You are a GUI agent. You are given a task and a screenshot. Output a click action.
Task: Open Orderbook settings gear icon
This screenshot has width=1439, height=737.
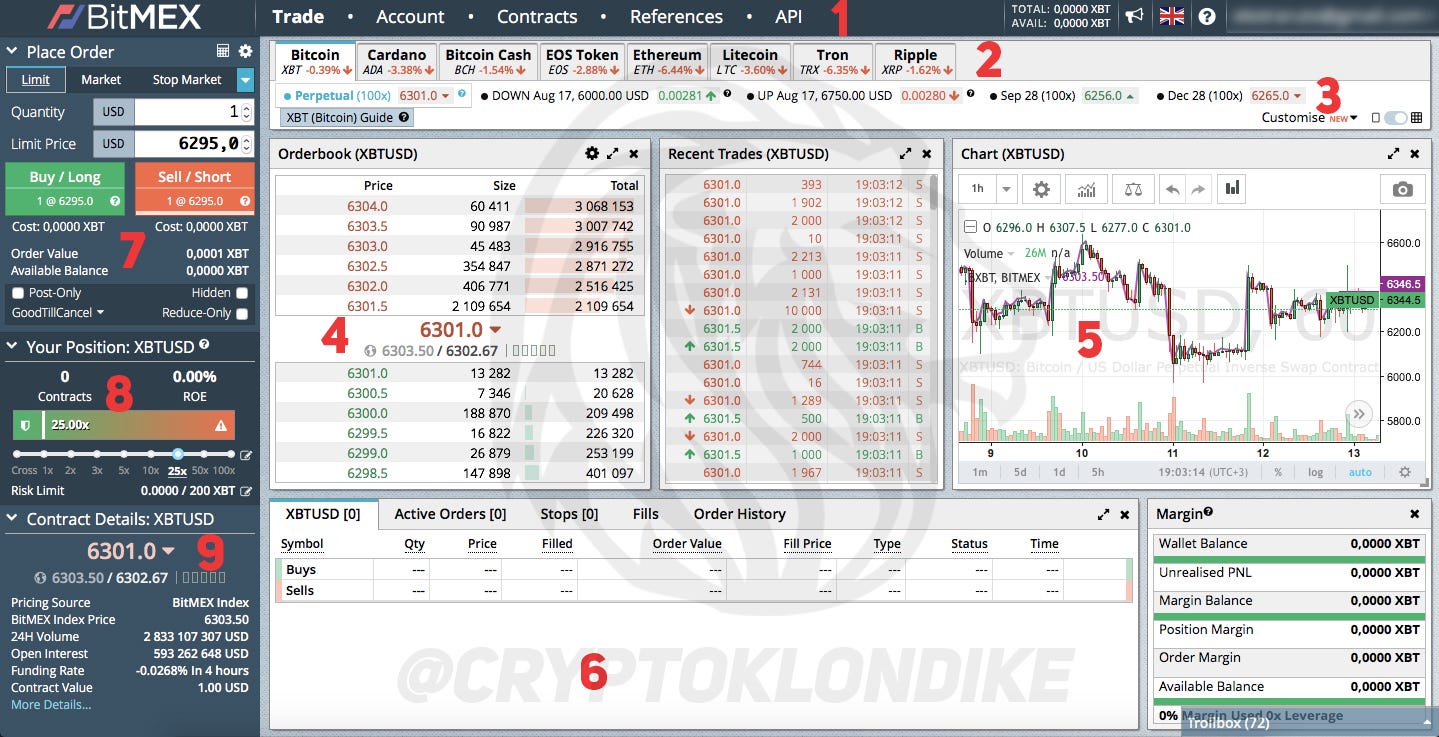tap(592, 154)
